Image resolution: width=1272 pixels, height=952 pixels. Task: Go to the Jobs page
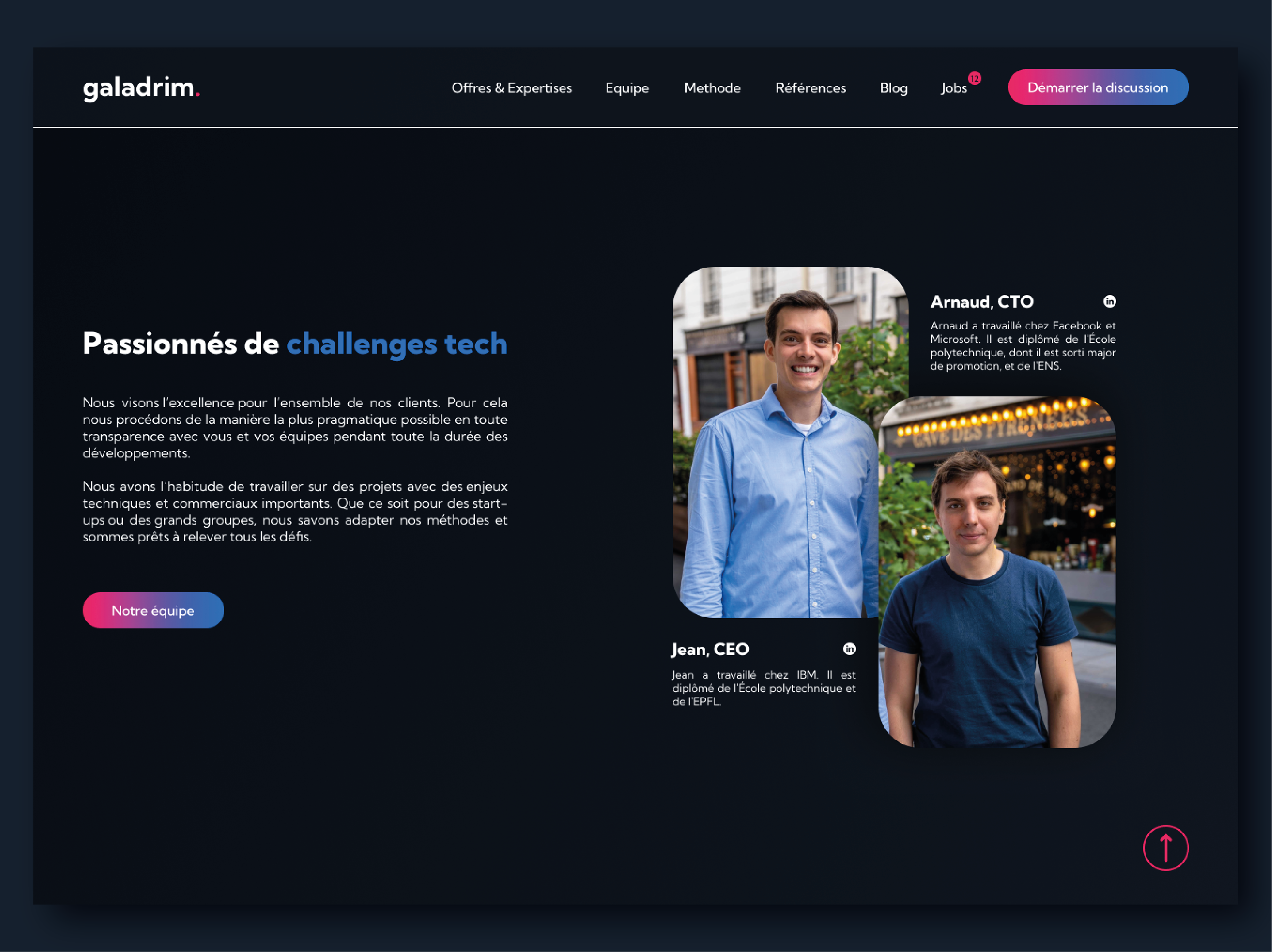coord(954,88)
